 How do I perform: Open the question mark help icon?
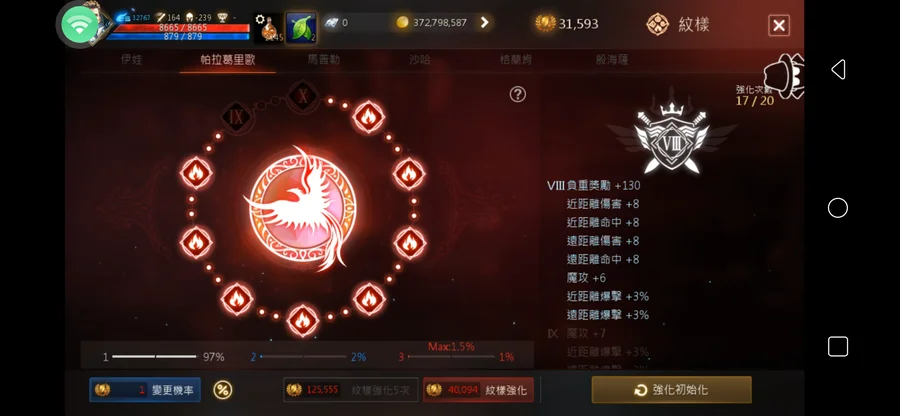point(518,94)
